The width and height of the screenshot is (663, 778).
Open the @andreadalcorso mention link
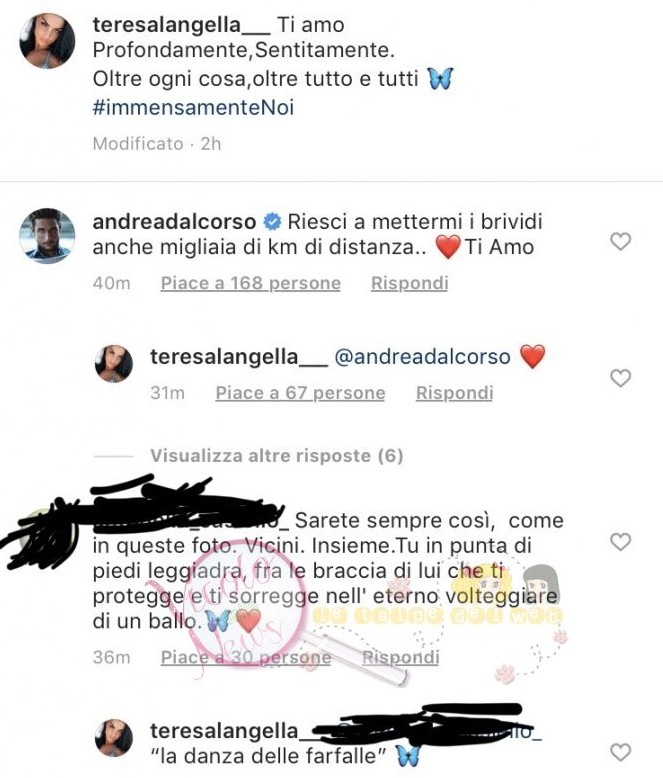(x=422, y=357)
